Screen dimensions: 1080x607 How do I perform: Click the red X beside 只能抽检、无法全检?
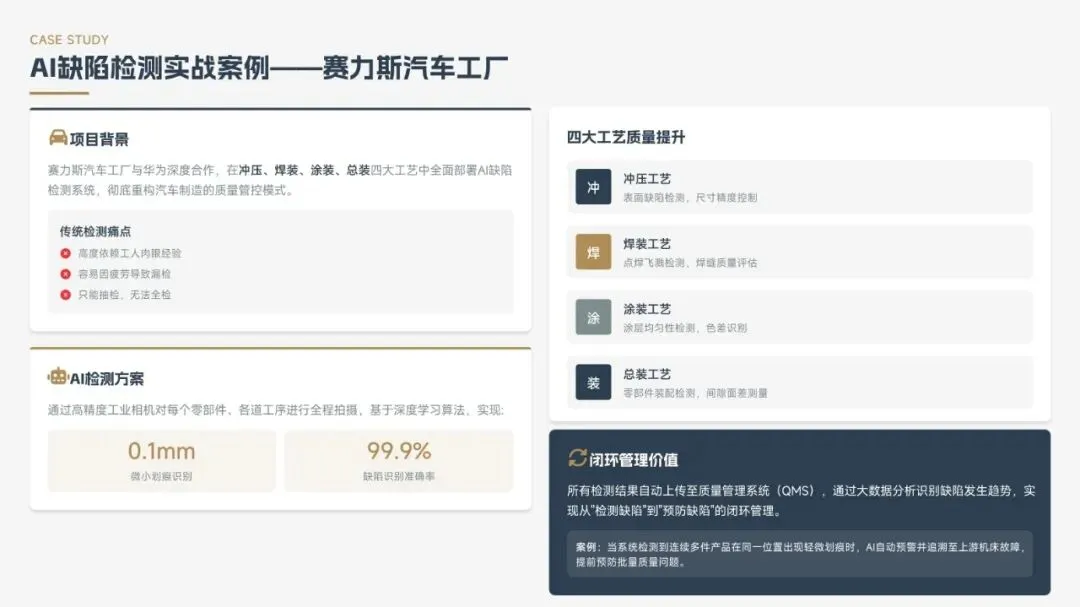click(65, 295)
